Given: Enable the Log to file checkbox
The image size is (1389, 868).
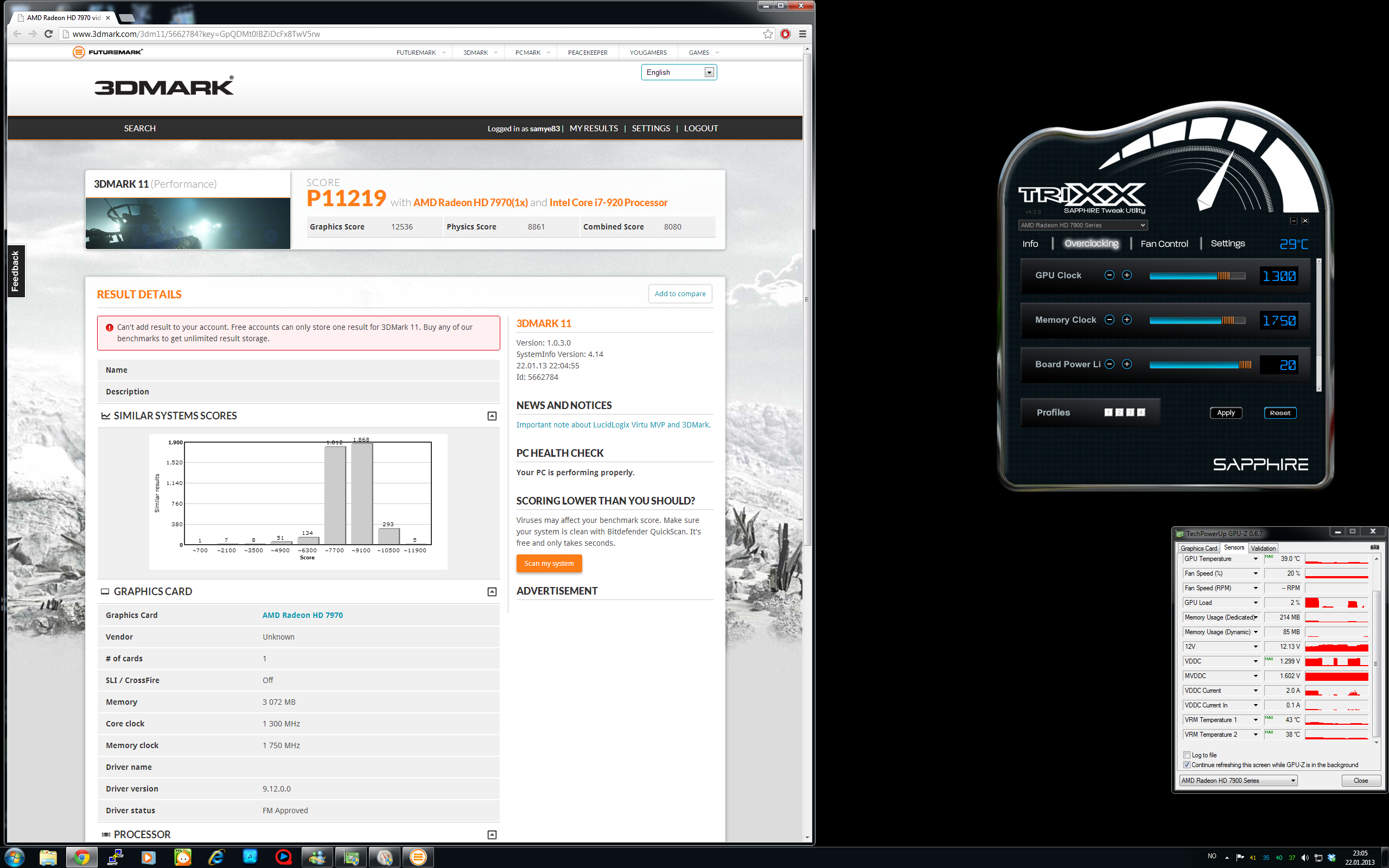Looking at the screenshot, I should 1187,755.
